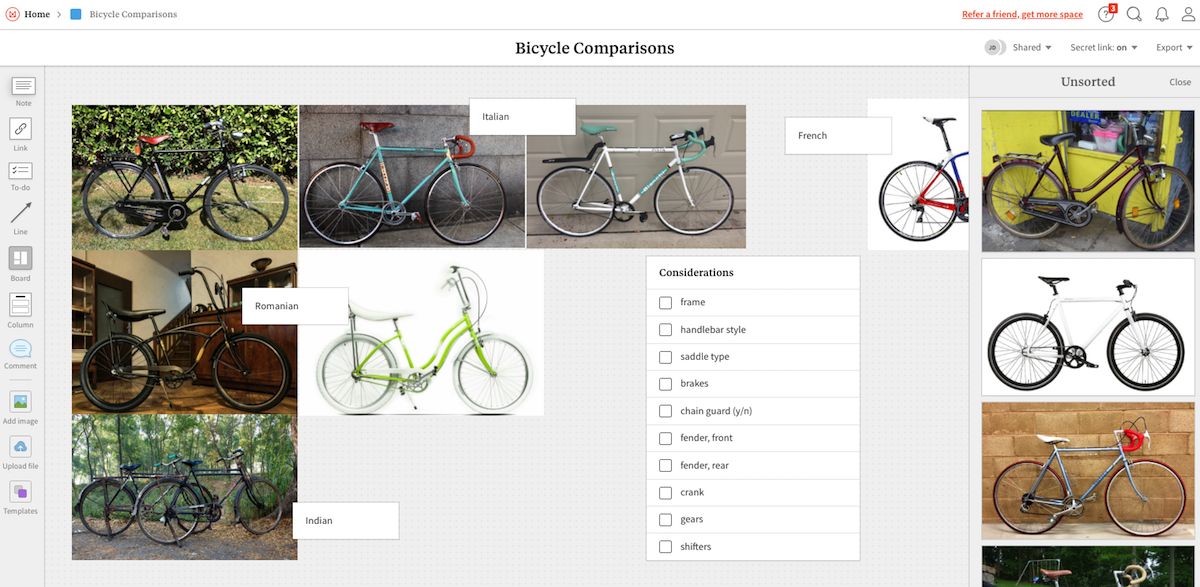Viewport: 1200px width, 587px height.
Task: Close the Unsorted panel
Action: click(1180, 82)
